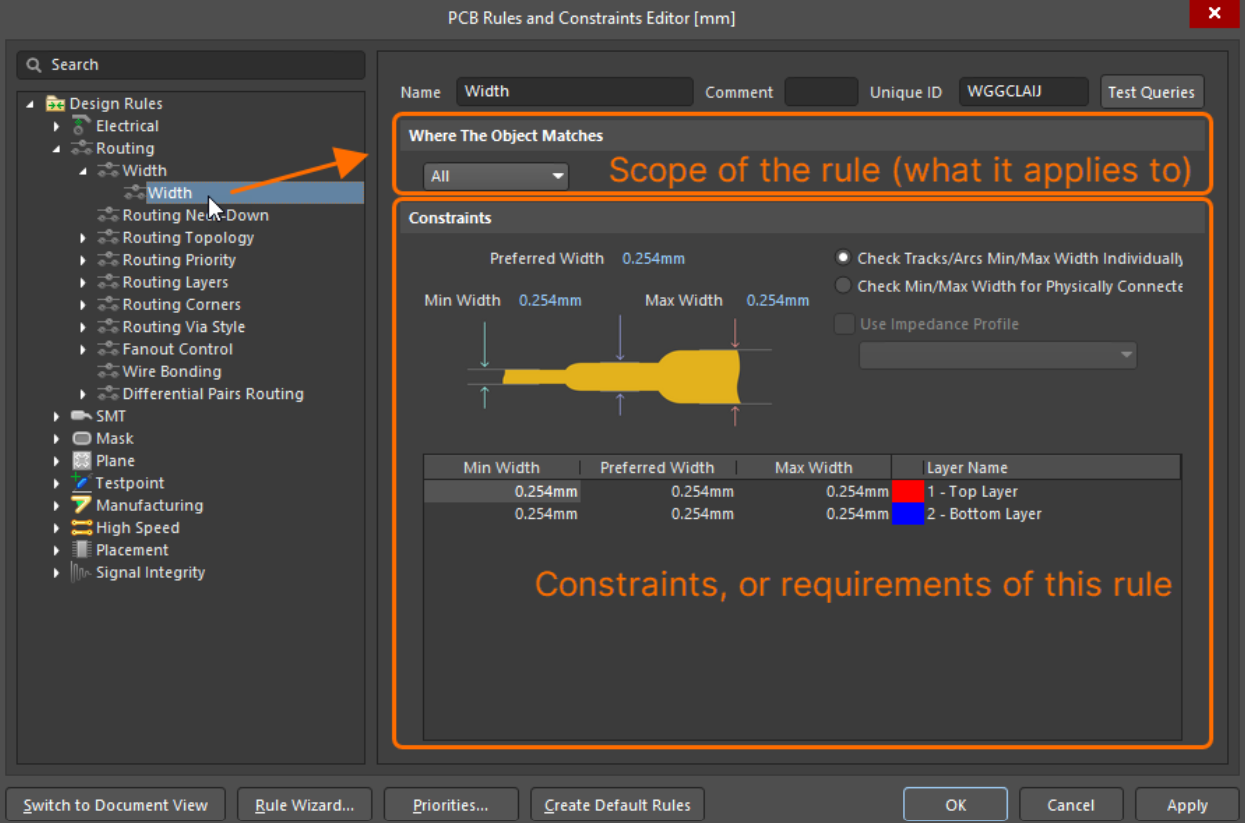Click the Mask category icon
Screen dimensions: 1245x823
tap(81, 438)
